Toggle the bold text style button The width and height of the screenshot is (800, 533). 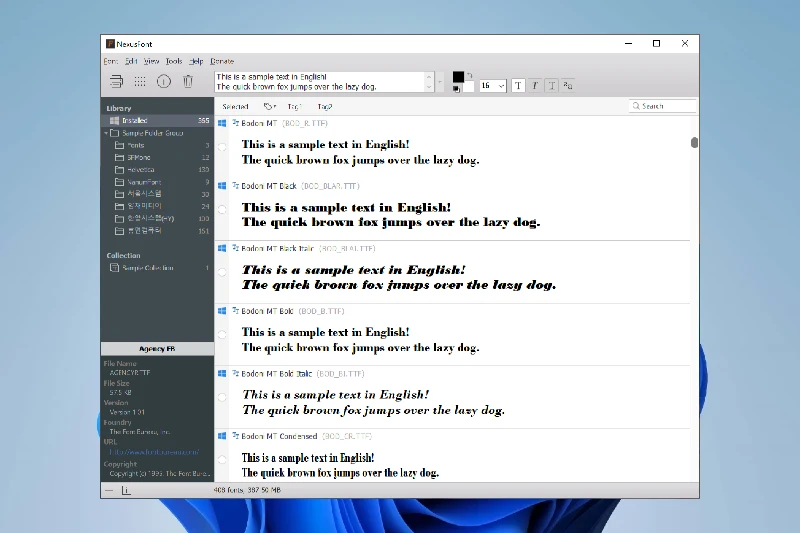518,86
